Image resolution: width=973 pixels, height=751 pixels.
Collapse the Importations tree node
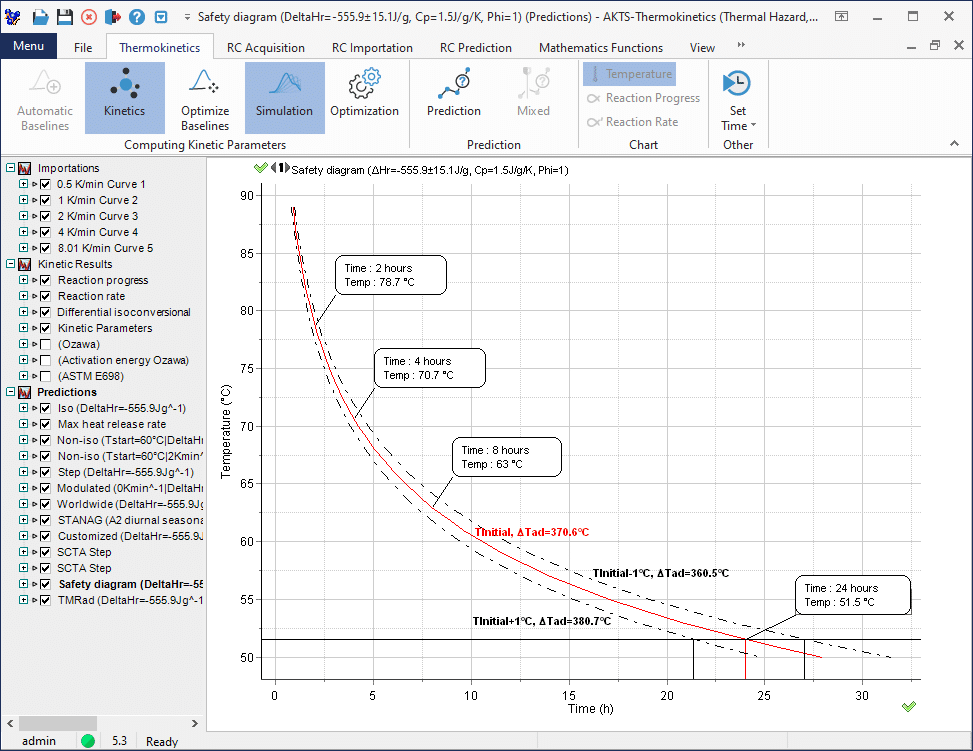10,168
